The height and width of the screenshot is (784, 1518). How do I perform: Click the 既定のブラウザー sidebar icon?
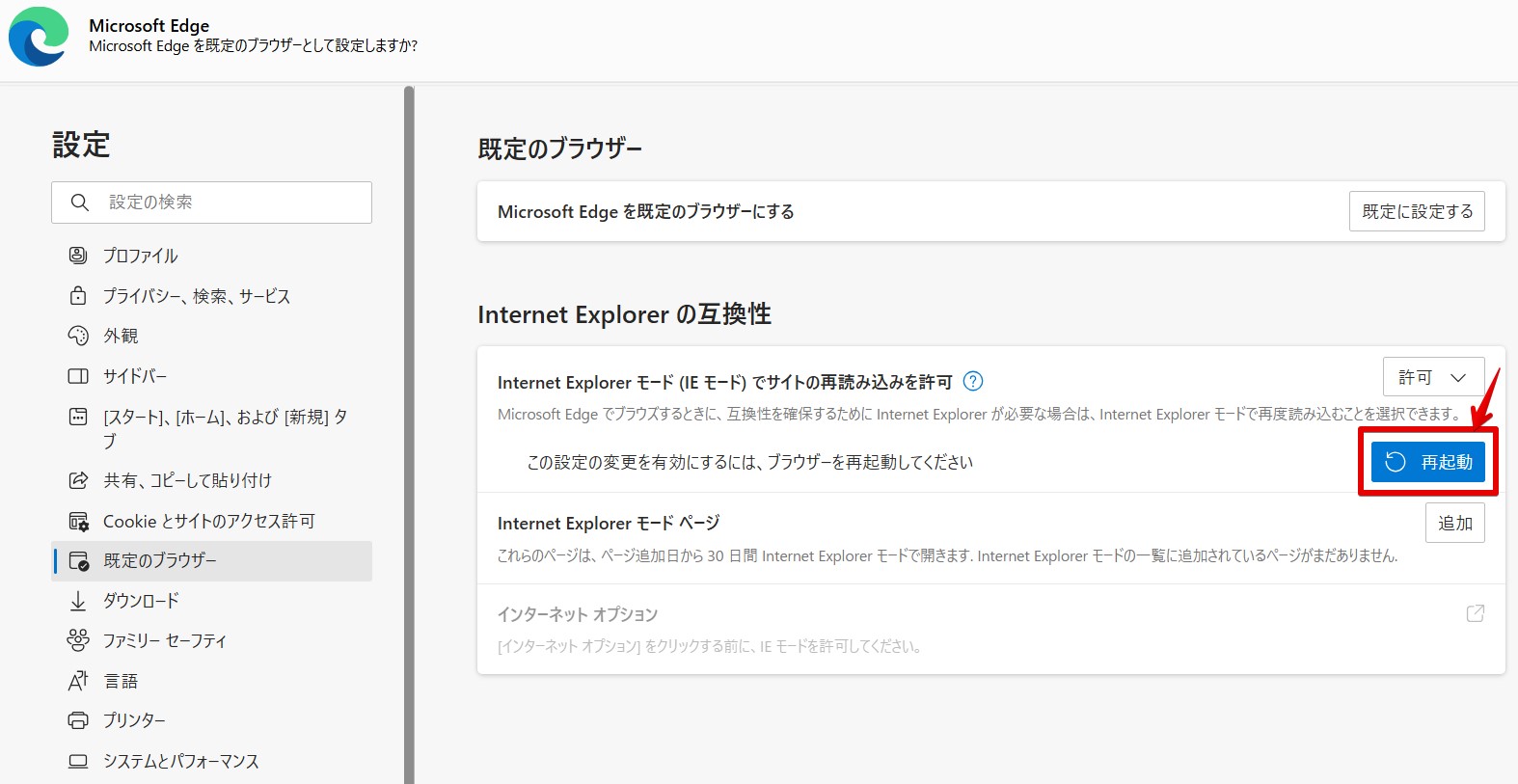(78, 560)
